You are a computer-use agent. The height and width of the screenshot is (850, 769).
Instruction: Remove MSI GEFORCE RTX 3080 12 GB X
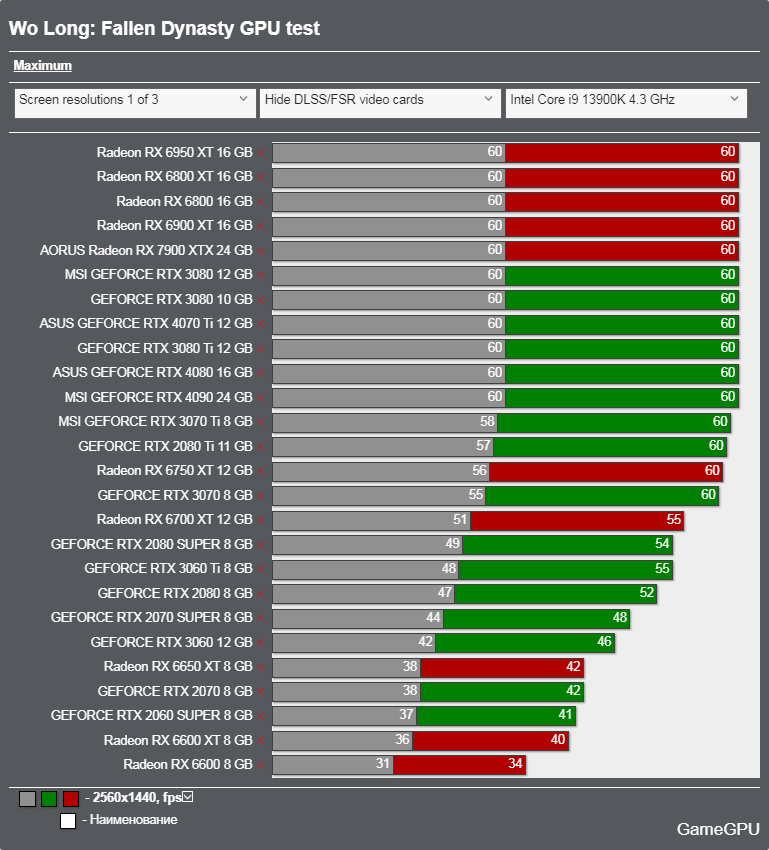point(260,276)
